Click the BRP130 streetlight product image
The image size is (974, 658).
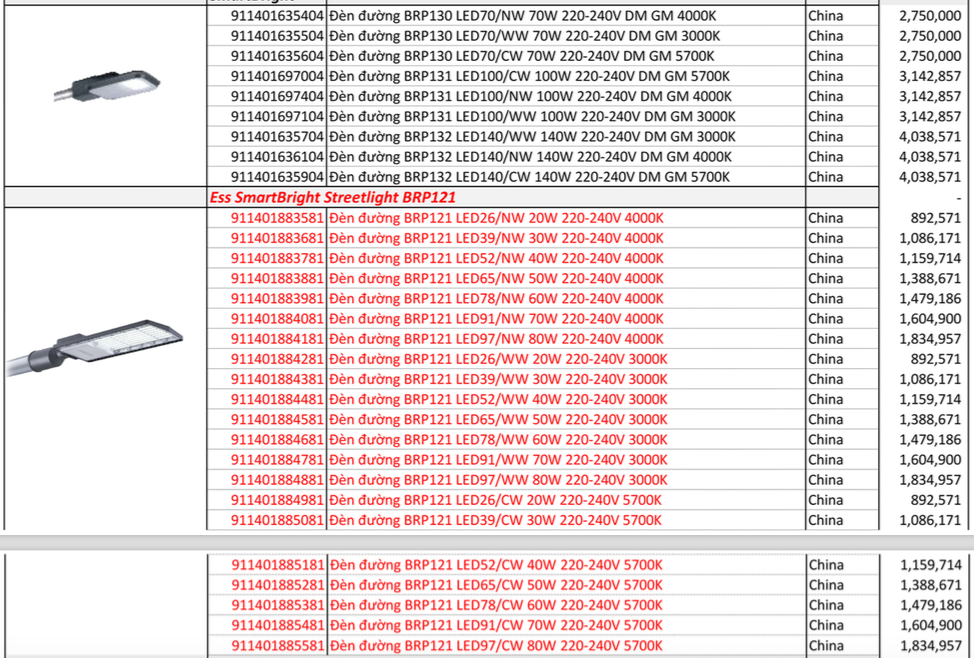(104, 86)
